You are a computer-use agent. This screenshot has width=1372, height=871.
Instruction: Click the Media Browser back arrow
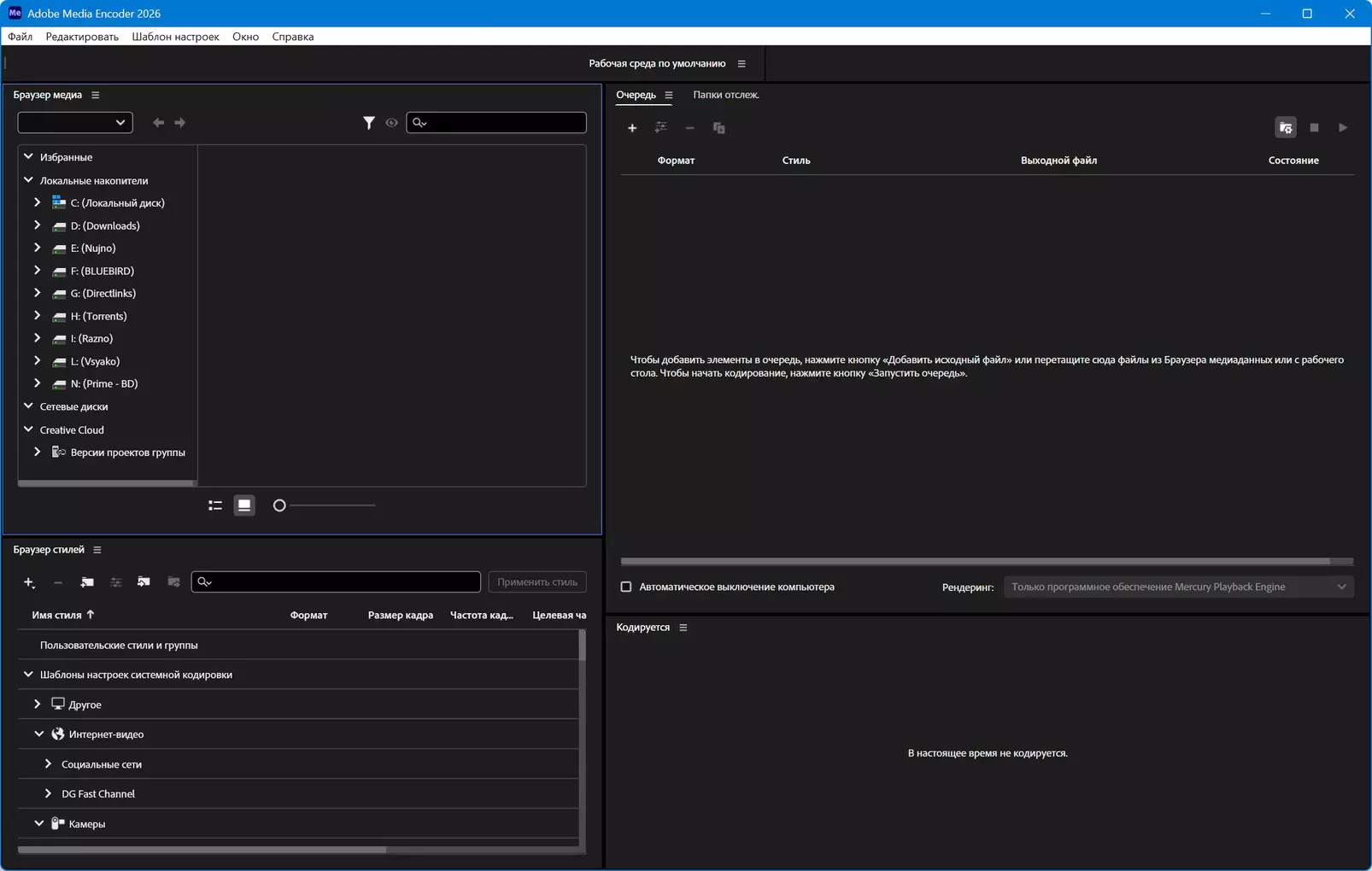(158, 123)
